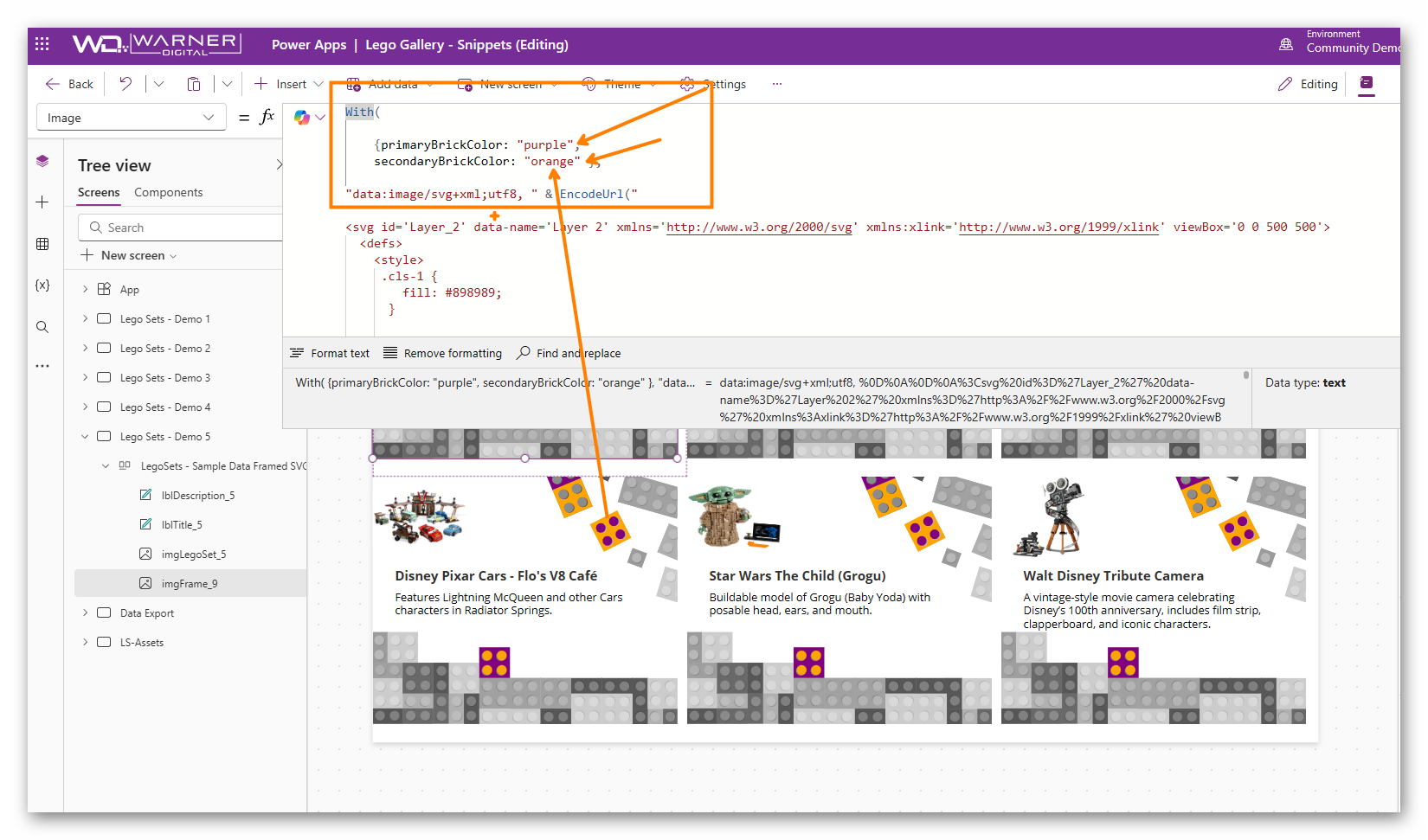Open the toolbar overflow ellipsis menu

[x=777, y=84]
